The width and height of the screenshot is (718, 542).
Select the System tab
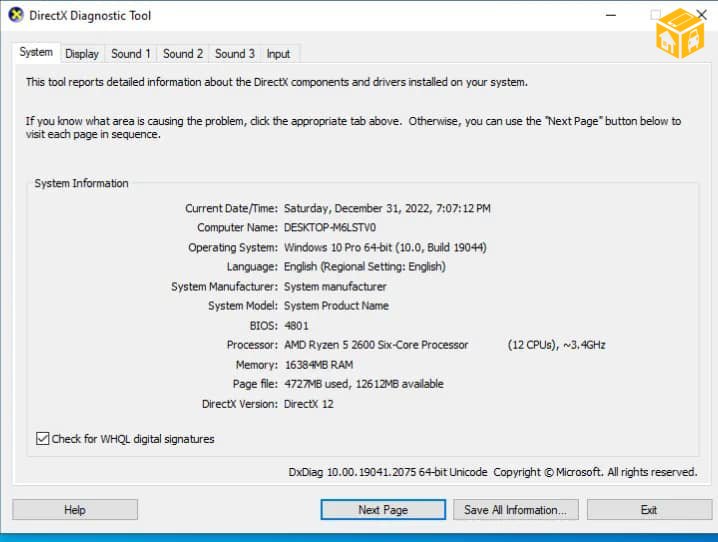36,53
